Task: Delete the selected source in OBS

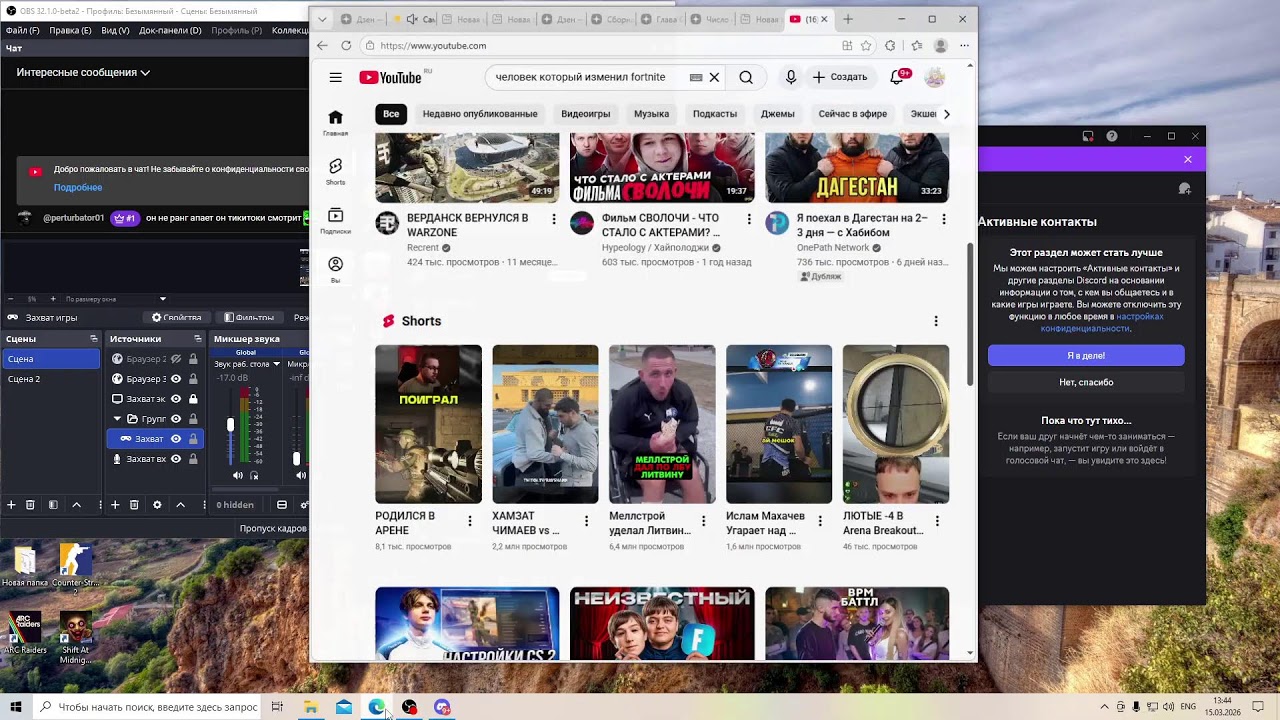Action: [x=134, y=505]
